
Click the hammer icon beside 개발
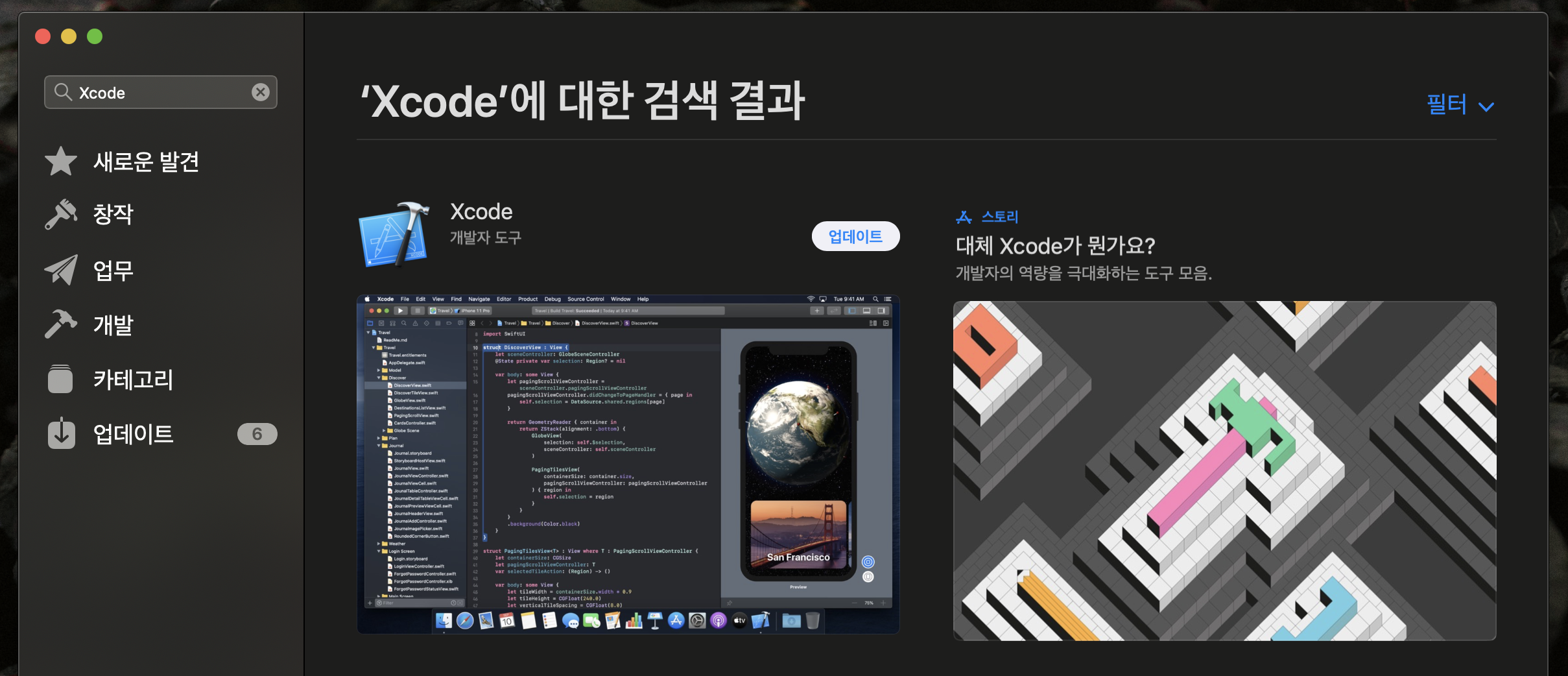[x=61, y=324]
